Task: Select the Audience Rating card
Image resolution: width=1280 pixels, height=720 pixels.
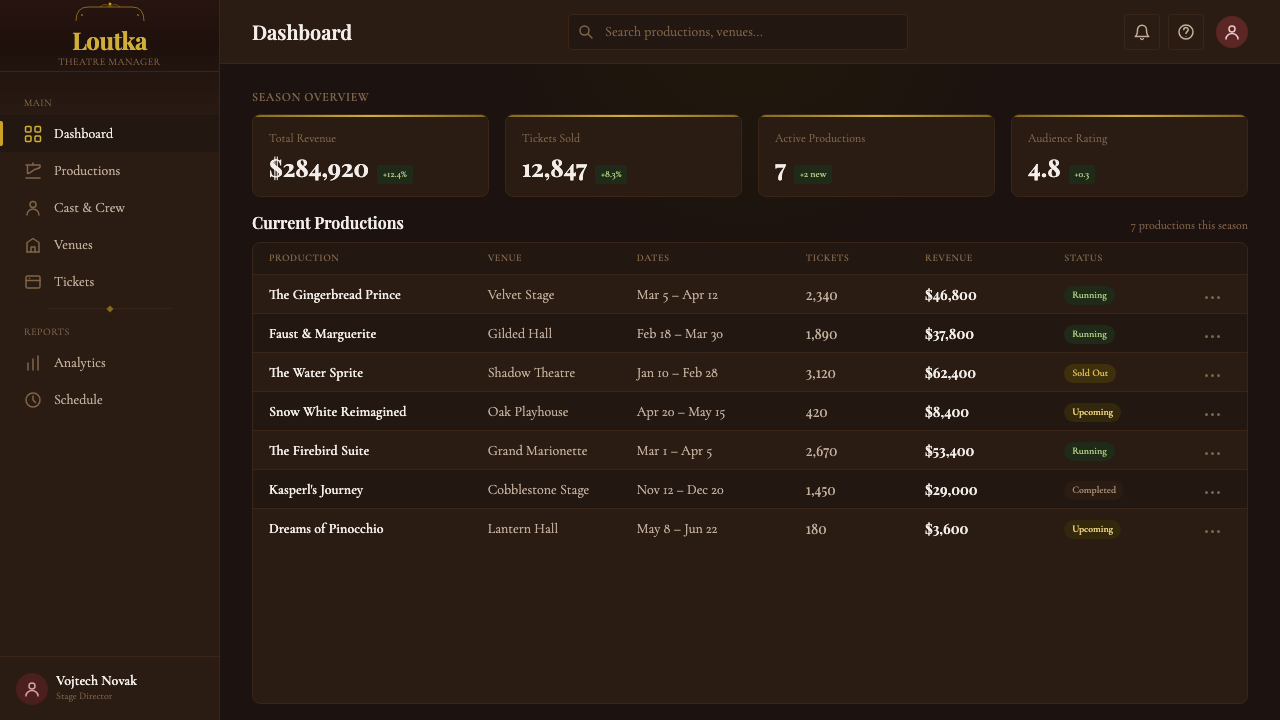Action: [1129, 156]
